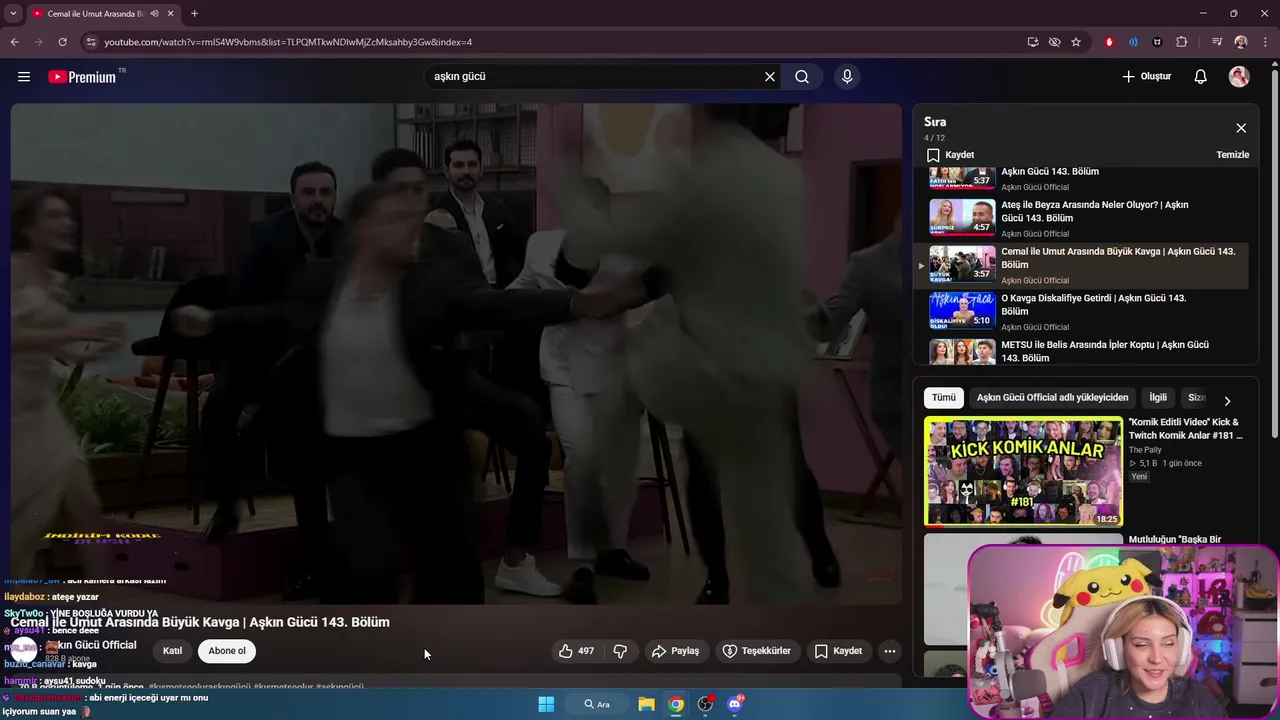Open the site information icon in address bar

coord(91,42)
